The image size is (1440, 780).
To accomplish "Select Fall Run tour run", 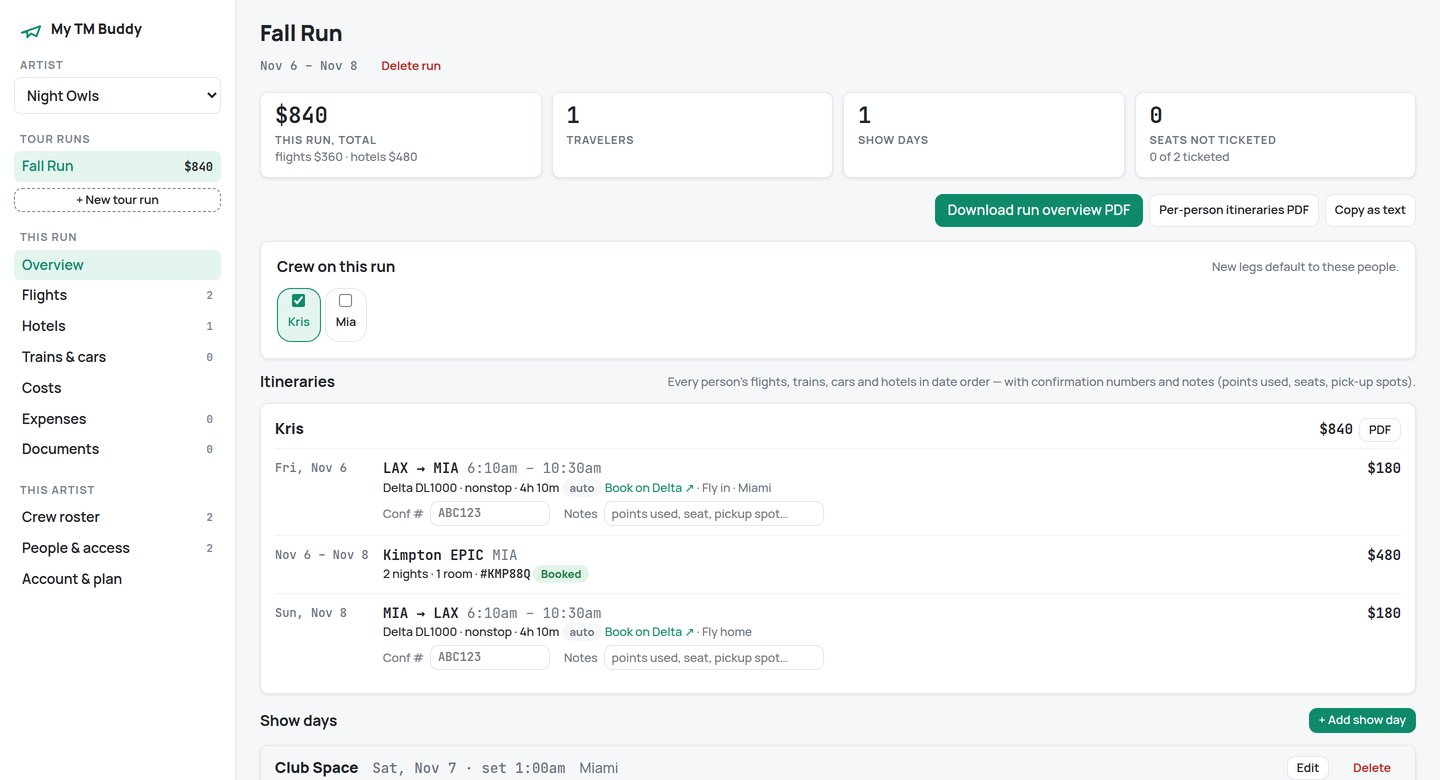I will (x=117, y=166).
